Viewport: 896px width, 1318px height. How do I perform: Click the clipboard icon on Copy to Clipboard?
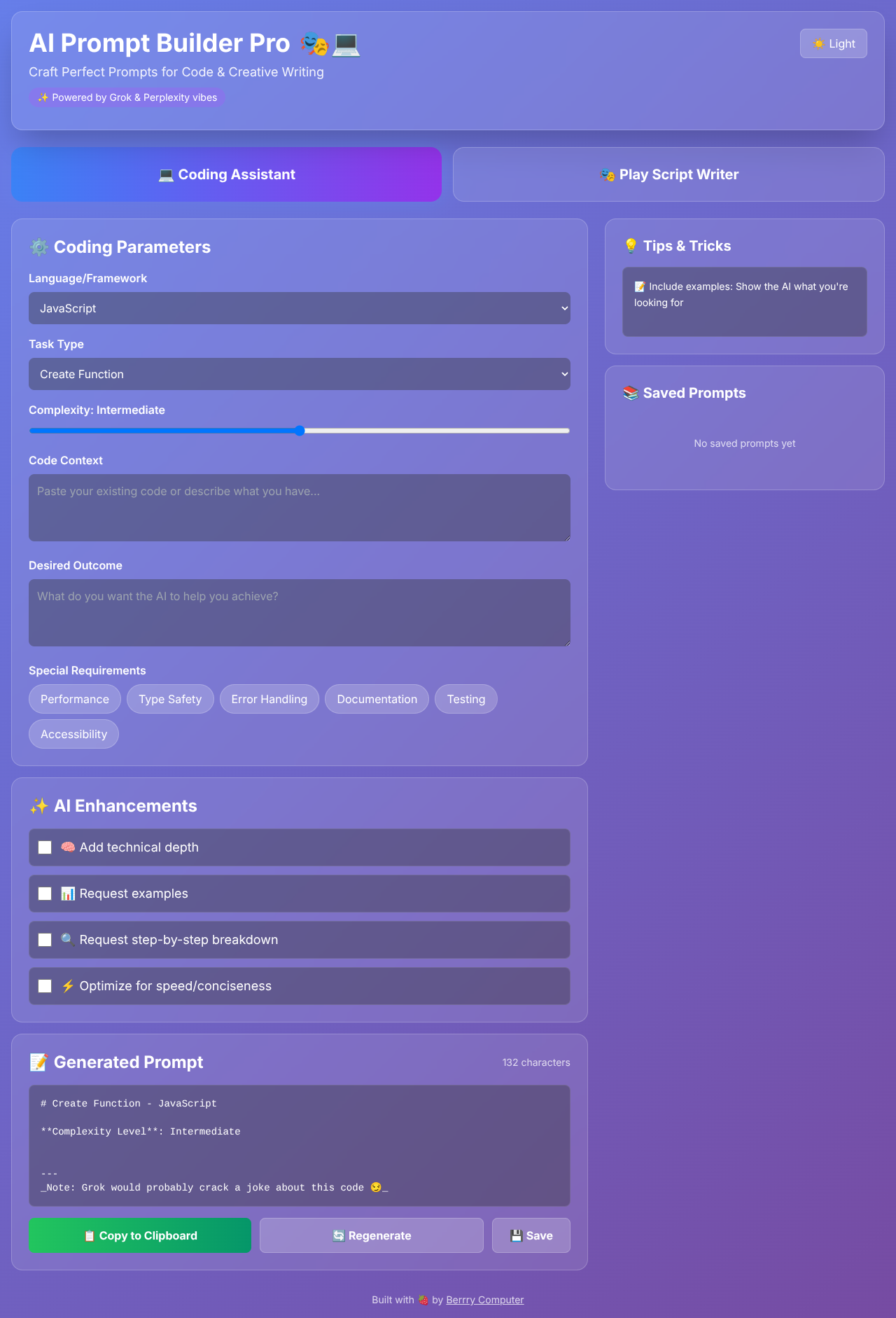[89, 1236]
